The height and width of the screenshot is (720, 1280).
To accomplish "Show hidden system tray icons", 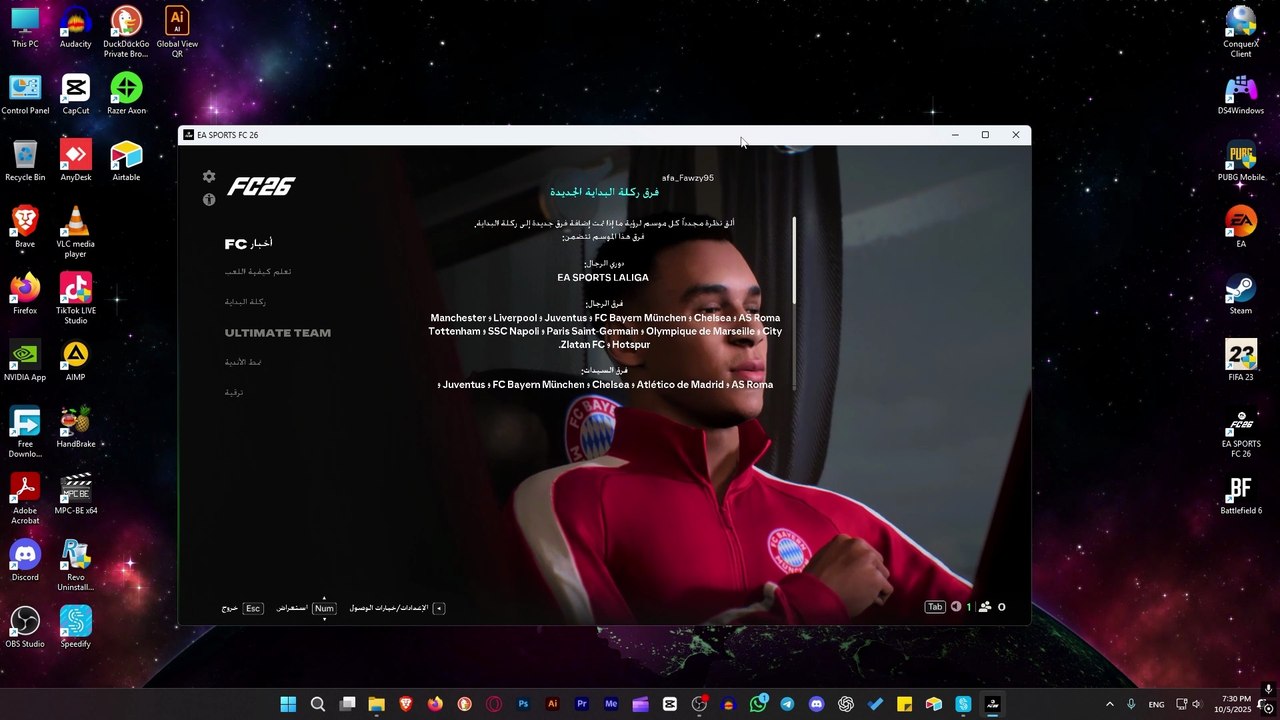I will tap(1109, 704).
